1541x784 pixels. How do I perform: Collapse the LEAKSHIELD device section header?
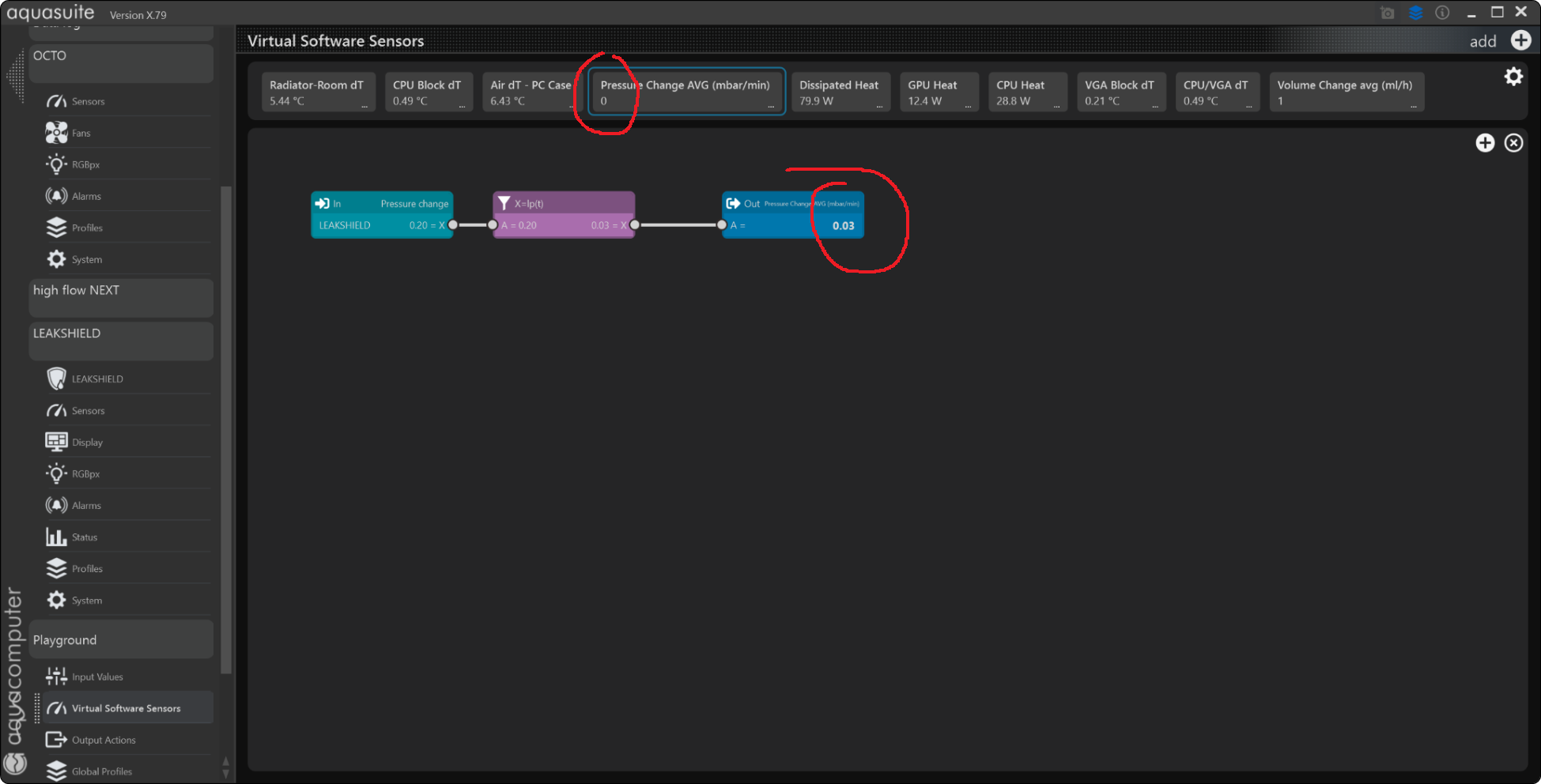121,341
